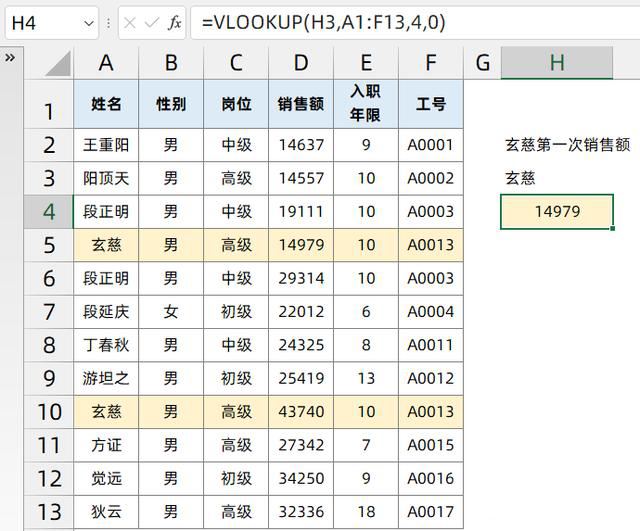Select the 玄慈第一次销售额 label cell

click(568, 145)
